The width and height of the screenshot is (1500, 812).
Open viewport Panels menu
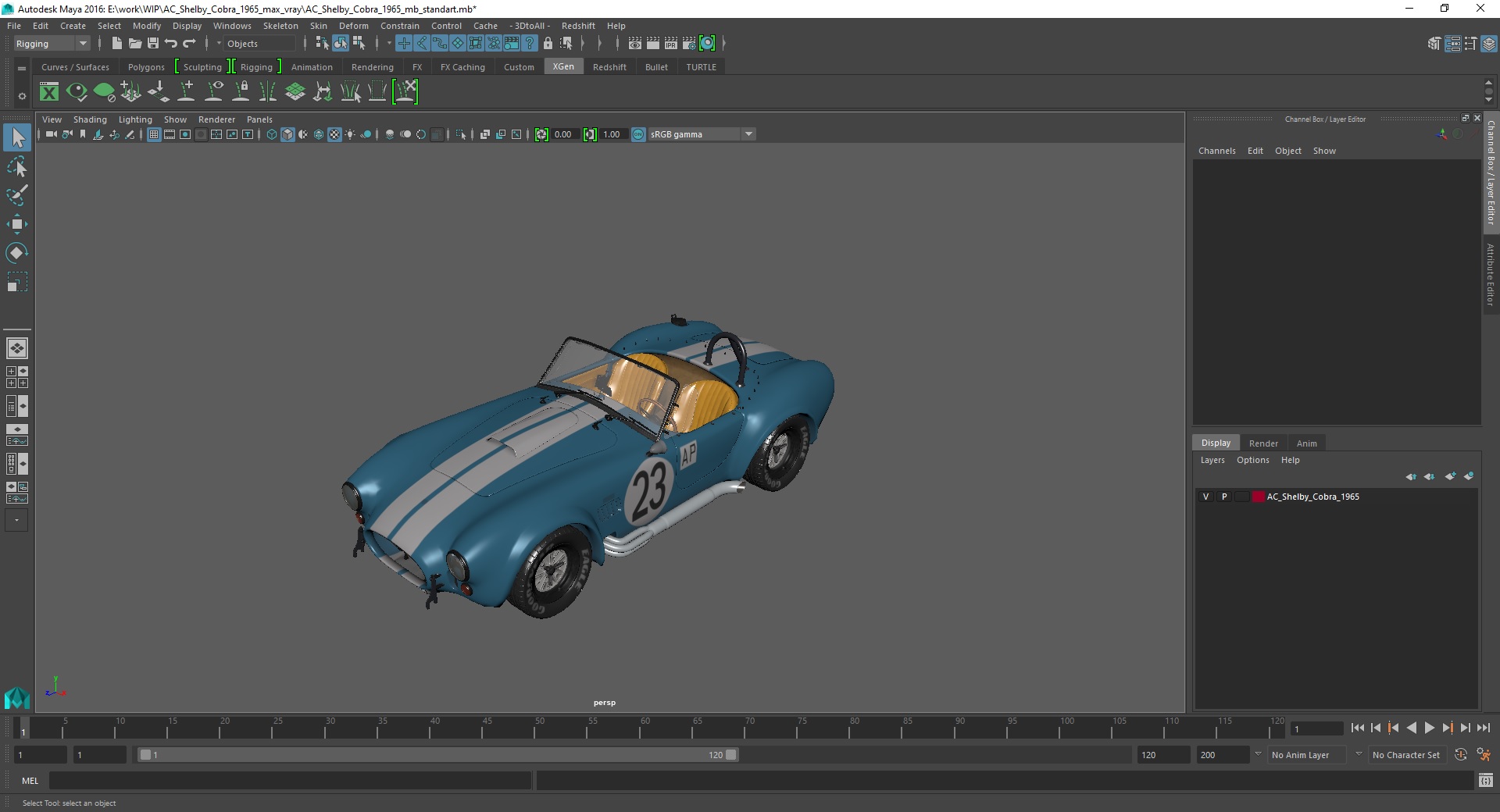(259, 119)
